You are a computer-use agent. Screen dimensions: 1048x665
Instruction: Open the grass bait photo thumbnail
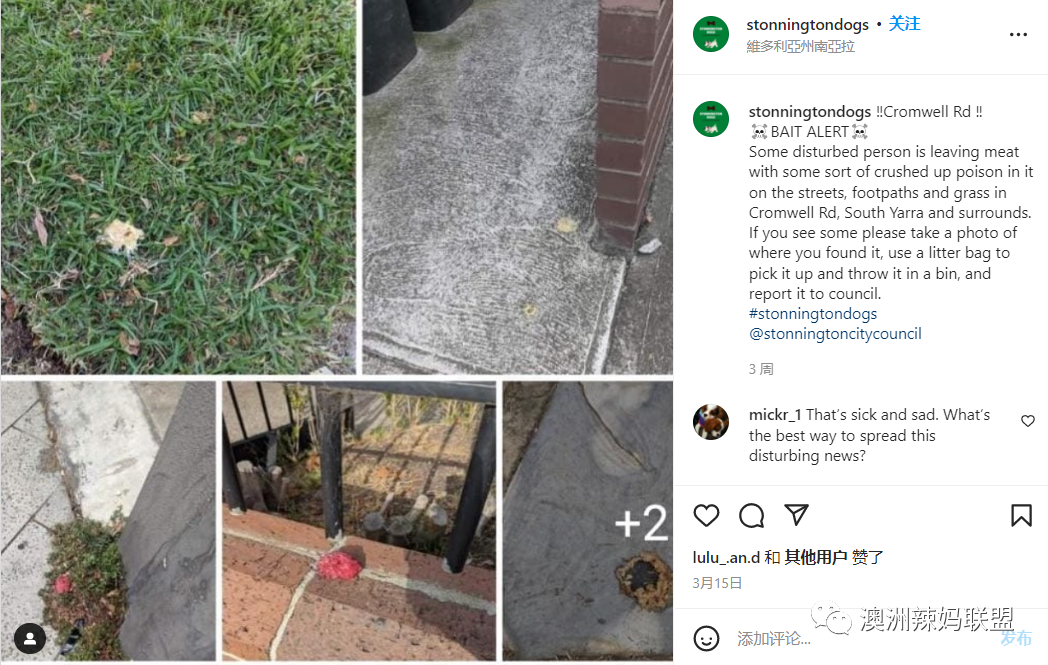click(x=178, y=186)
